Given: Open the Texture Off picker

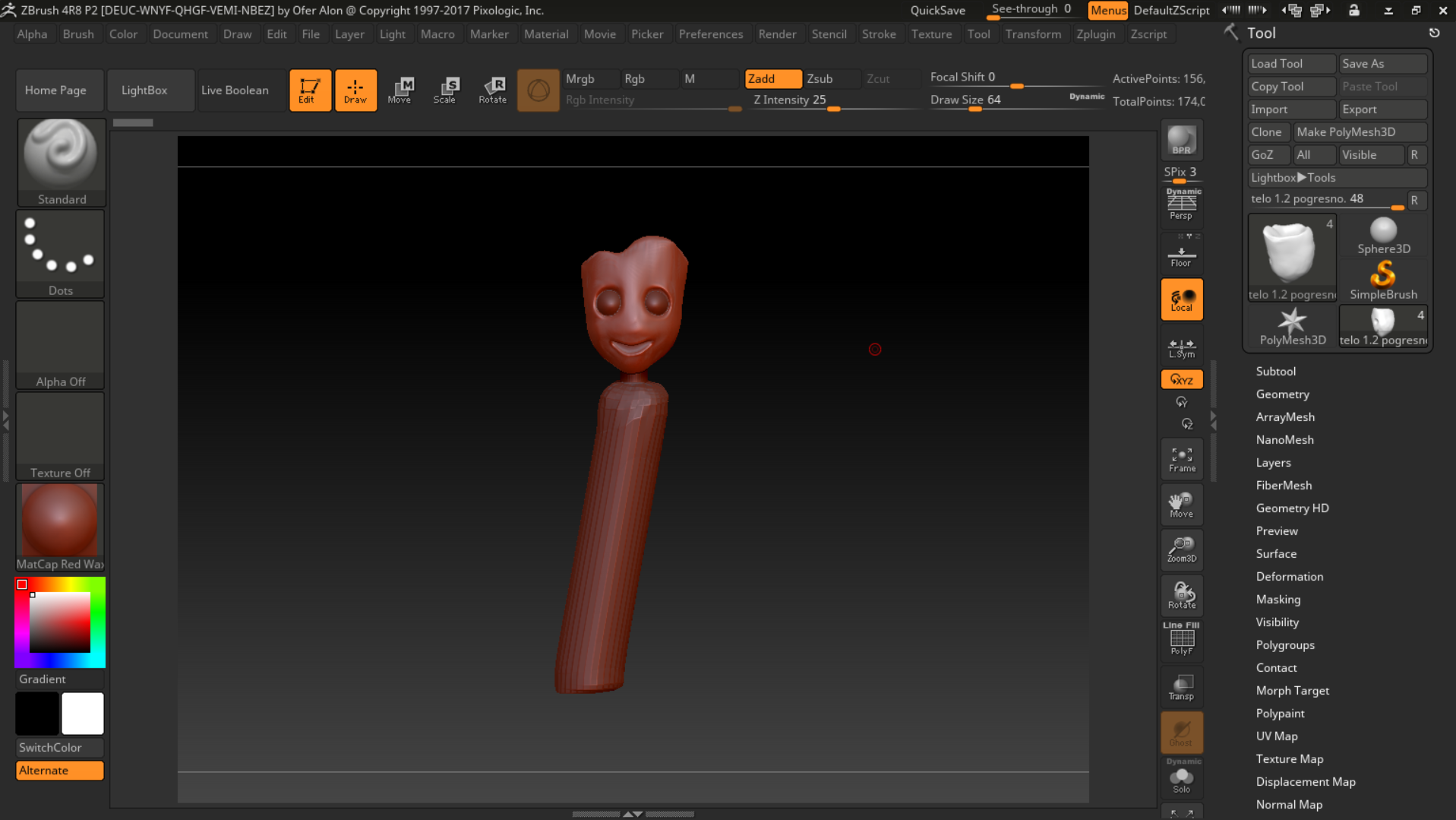Looking at the screenshot, I should (x=61, y=436).
